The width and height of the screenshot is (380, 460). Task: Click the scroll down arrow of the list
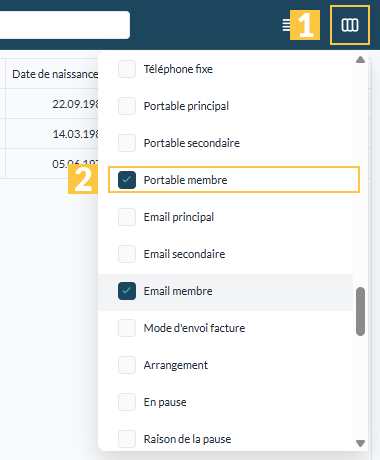(360, 443)
